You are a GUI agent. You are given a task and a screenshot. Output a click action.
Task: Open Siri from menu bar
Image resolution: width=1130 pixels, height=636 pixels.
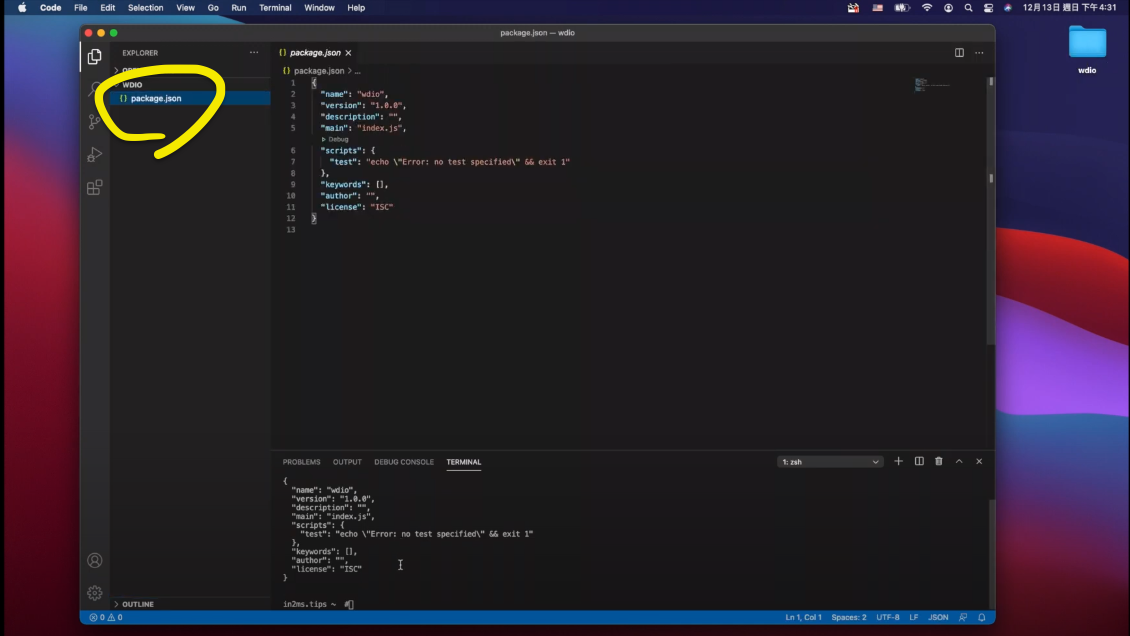(x=1007, y=8)
